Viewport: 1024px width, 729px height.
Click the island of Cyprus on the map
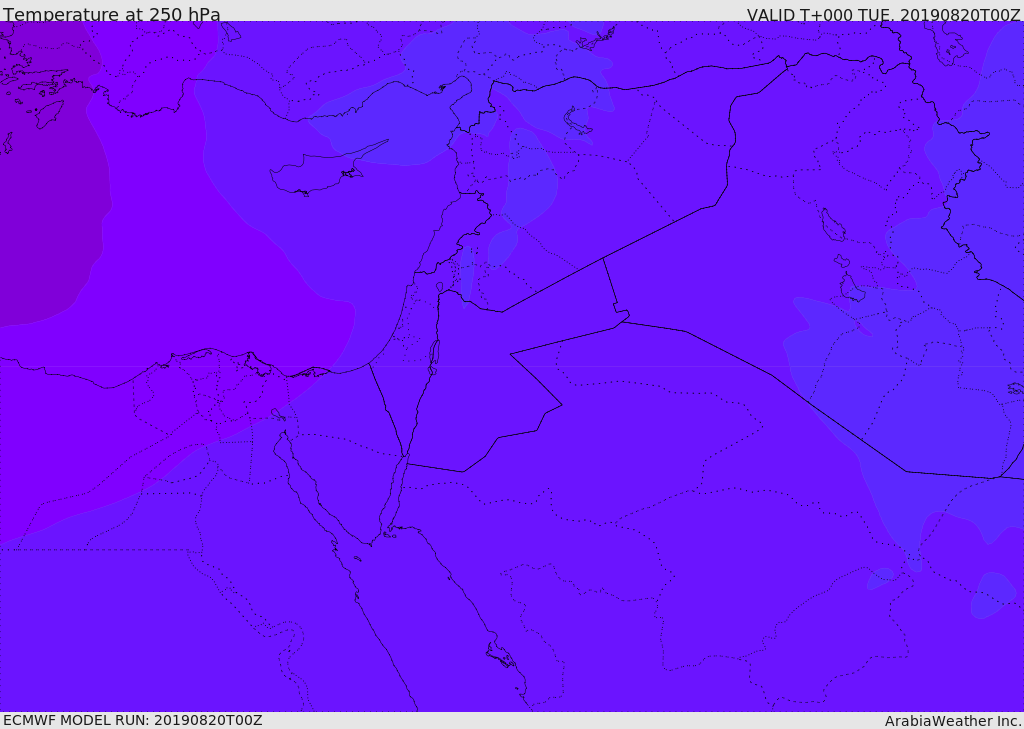[320, 170]
